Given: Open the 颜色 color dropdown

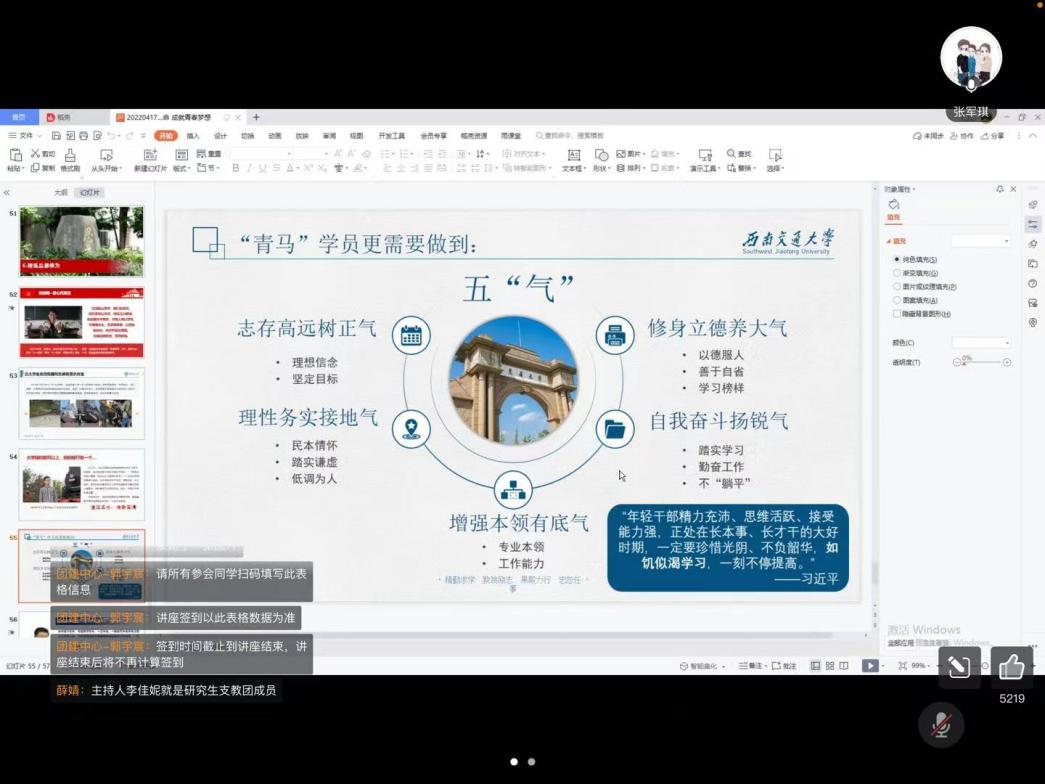Looking at the screenshot, I should (980, 343).
